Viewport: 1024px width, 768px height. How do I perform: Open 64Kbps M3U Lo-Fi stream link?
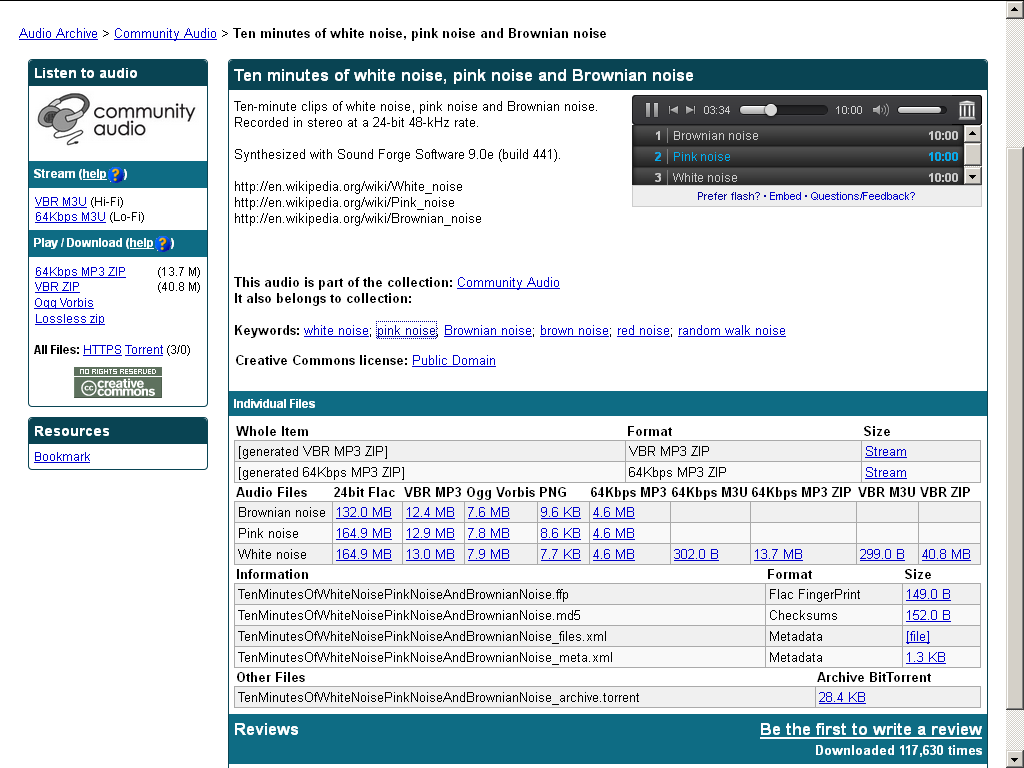click(71, 217)
